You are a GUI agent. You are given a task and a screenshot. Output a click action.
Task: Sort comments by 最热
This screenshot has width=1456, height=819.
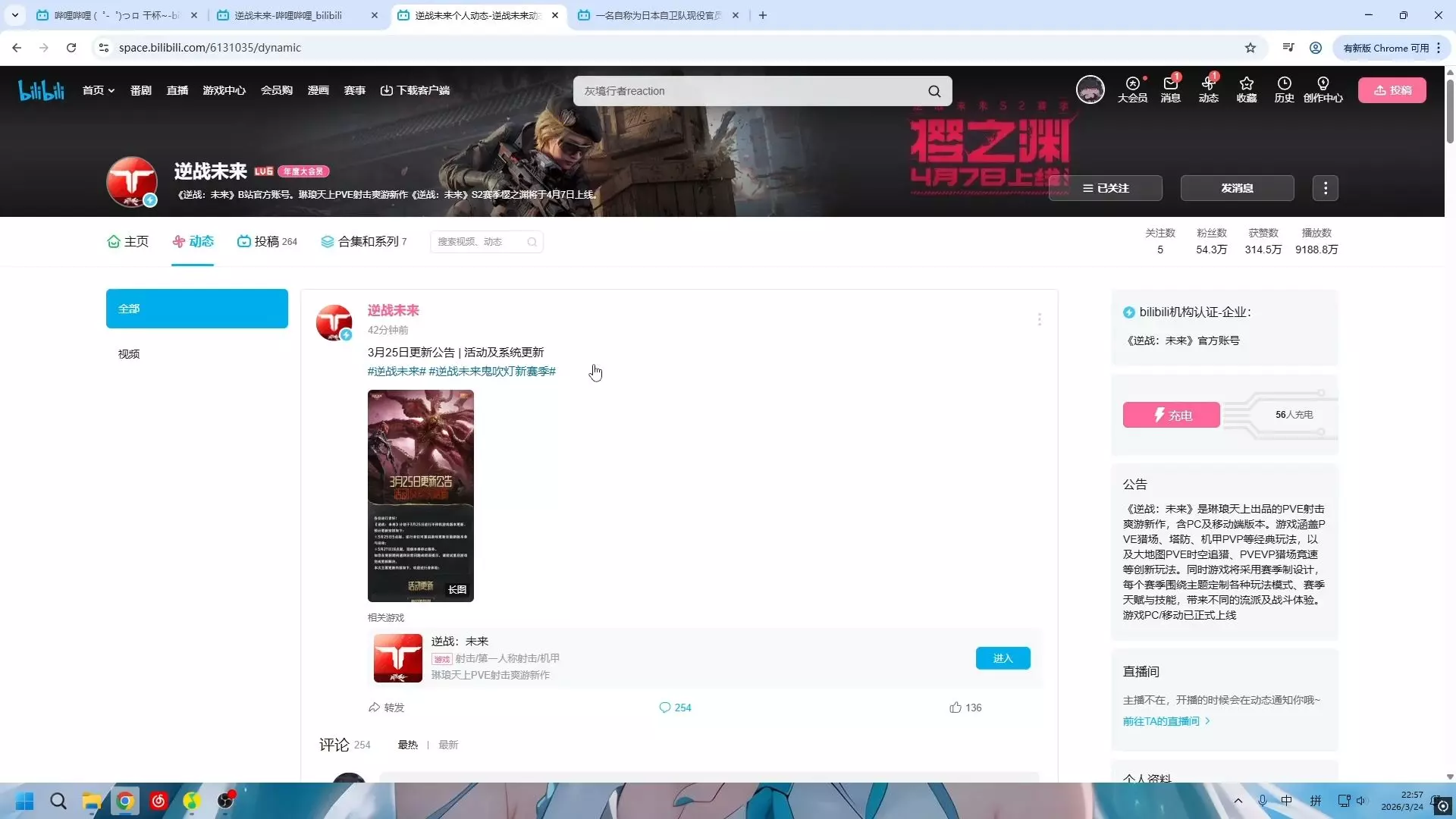coord(408,745)
